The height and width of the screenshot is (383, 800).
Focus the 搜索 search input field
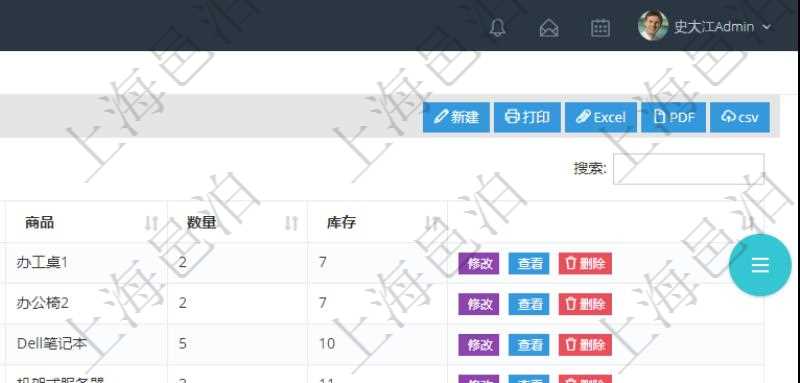click(x=688, y=169)
